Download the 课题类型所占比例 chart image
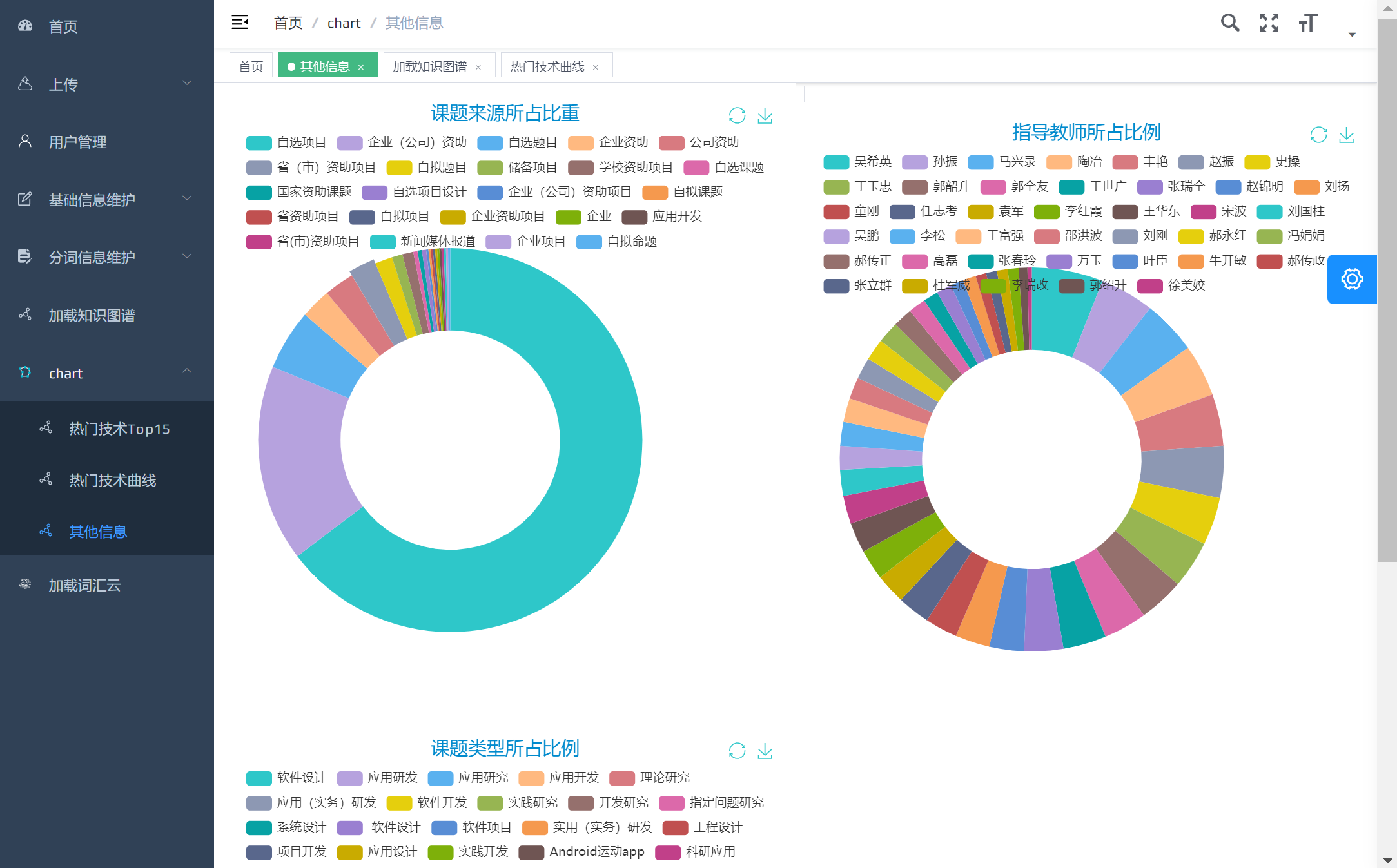The image size is (1397, 868). click(765, 751)
